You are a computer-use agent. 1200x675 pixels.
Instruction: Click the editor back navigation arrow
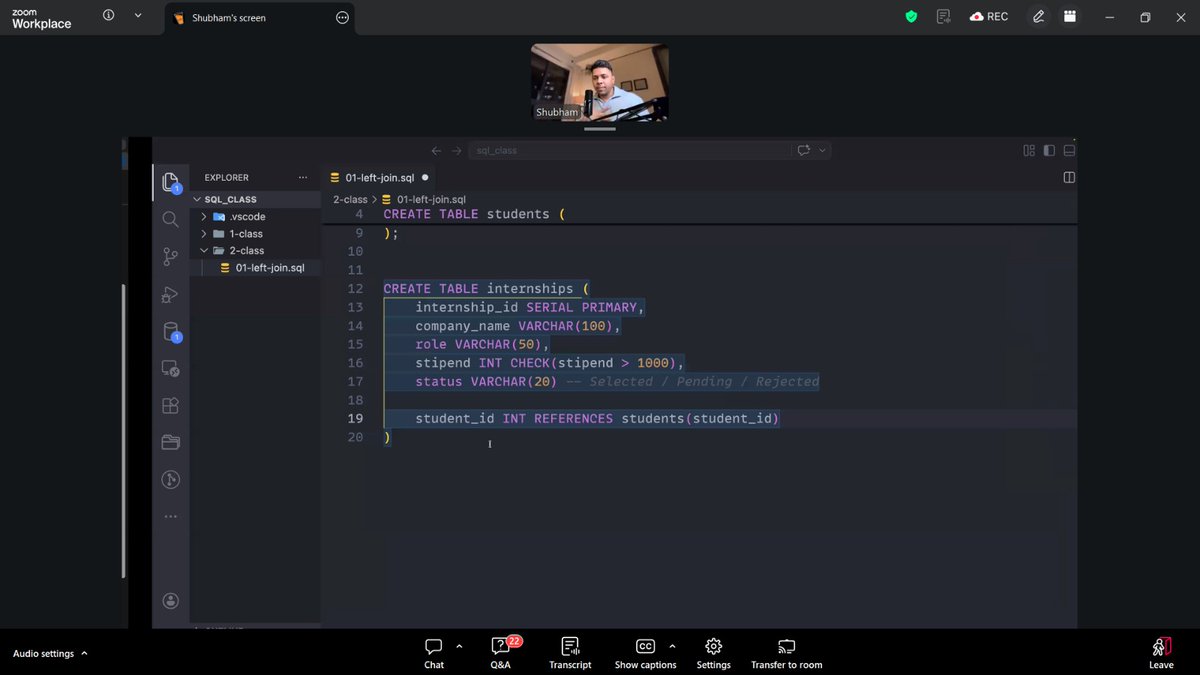click(x=436, y=151)
